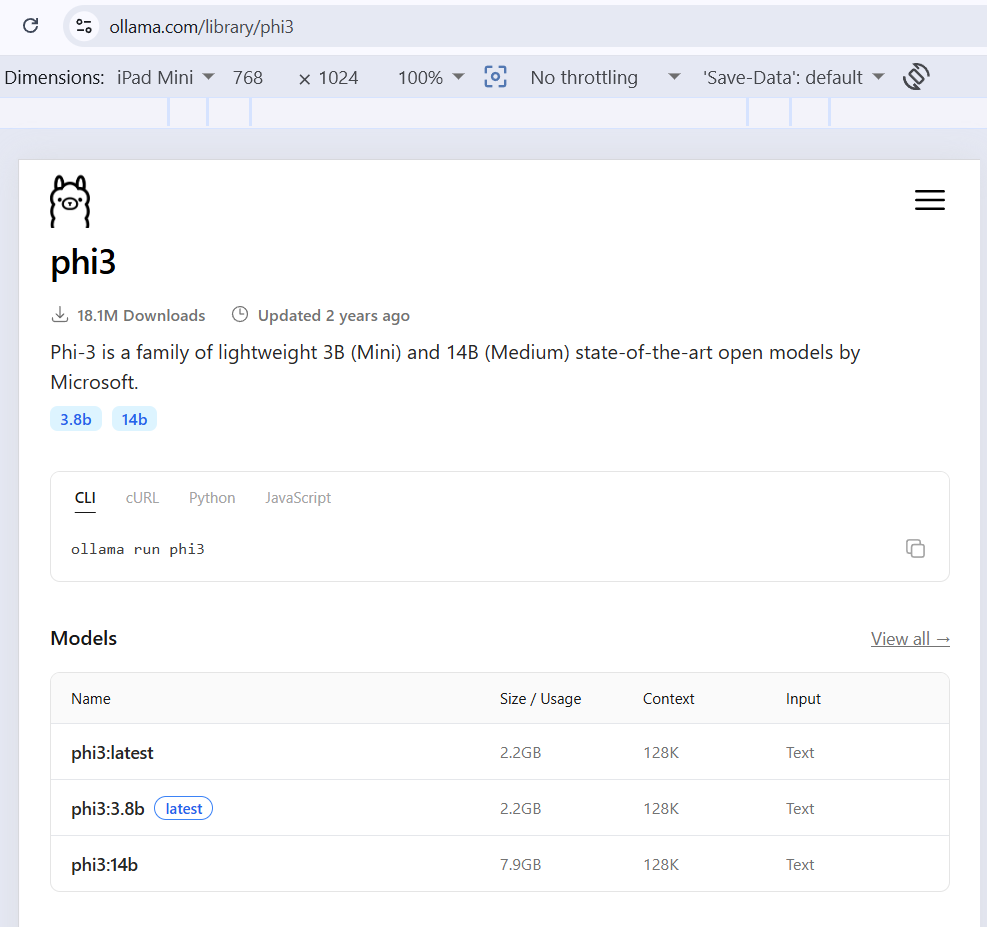Select the 3.8b tag badge
Screen dimensions: 987x927
coord(76,419)
